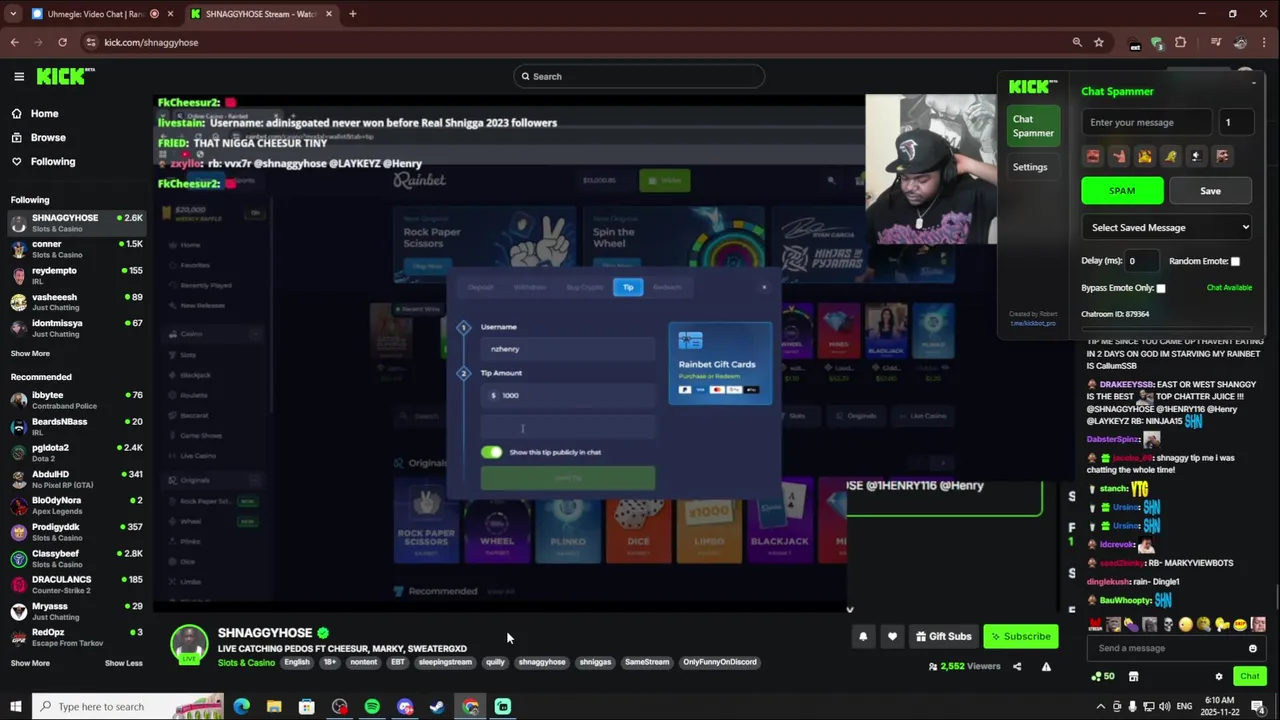Open Steam from the taskbar
The width and height of the screenshot is (1280, 720).
pyautogui.click(x=437, y=707)
